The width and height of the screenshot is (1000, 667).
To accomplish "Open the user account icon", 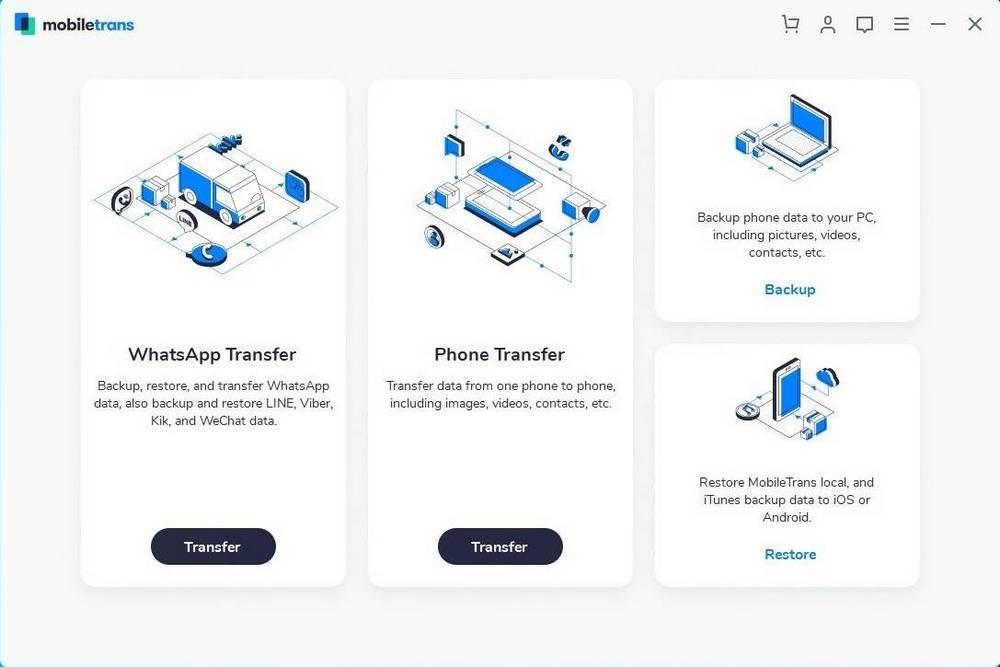I will click(x=828, y=24).
